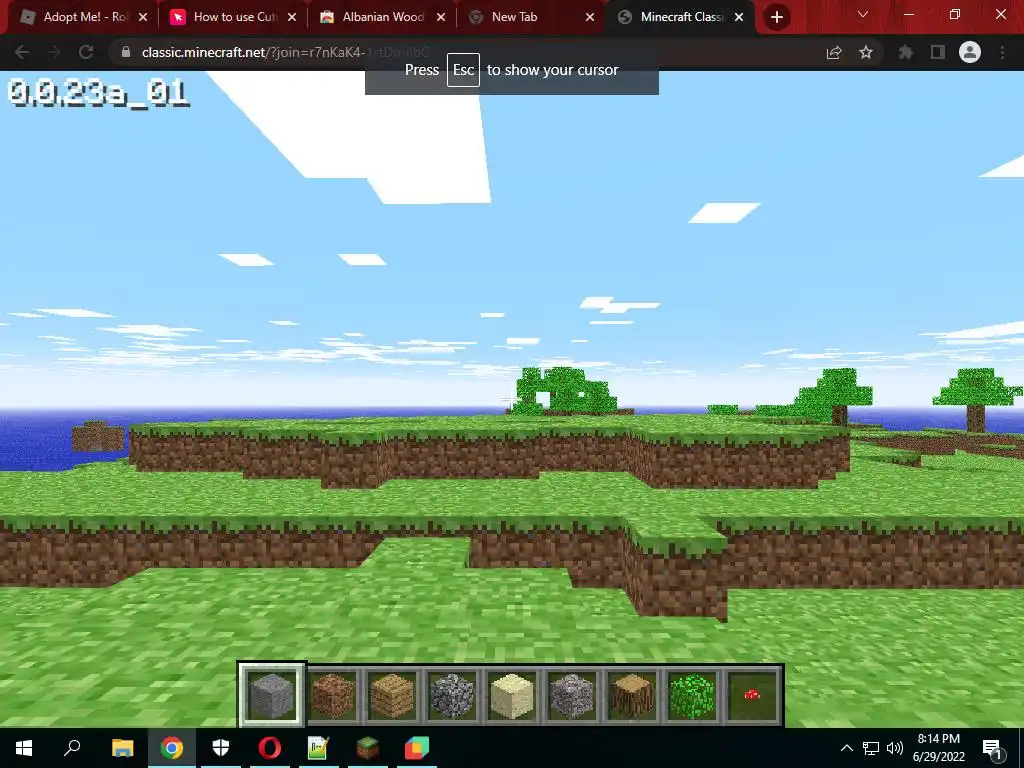This screenshot has width=1024, height=768.
Task: Go back to previous page
Action: click(x=22, y=52)
